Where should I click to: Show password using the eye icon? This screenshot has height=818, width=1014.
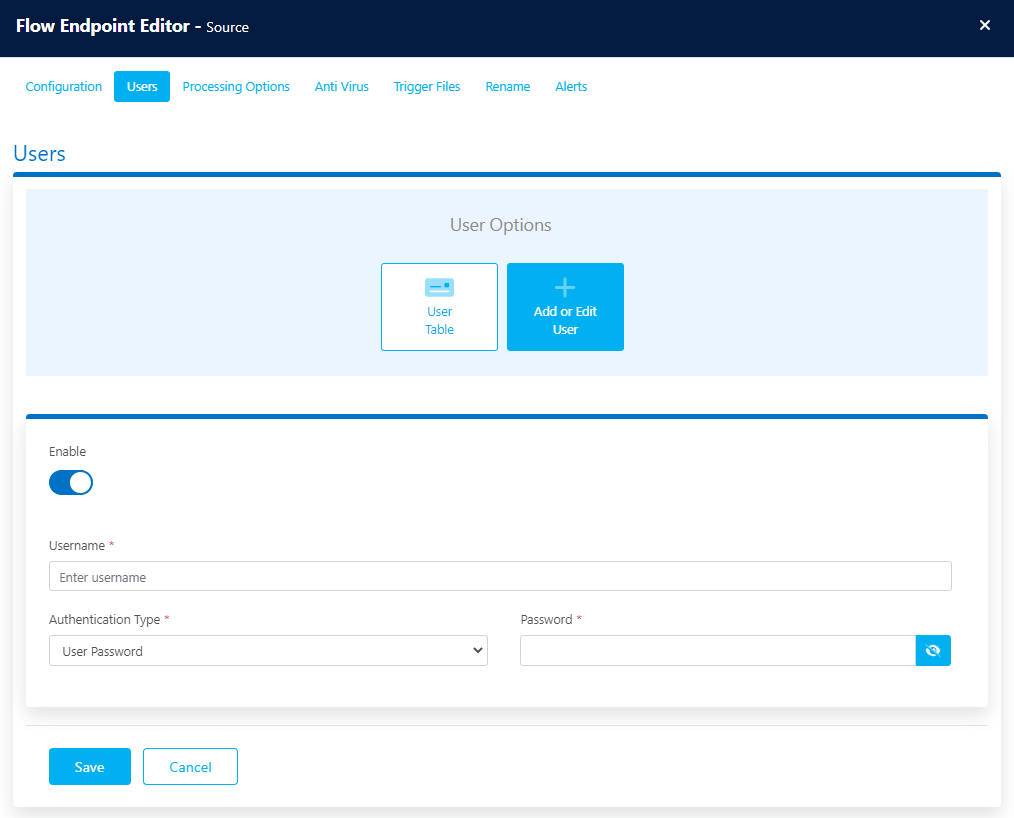pyautogui.click(x=933, y=651)
